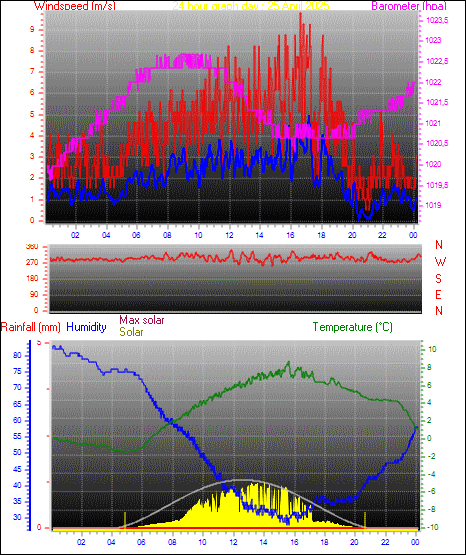The height and width of the screenshot is (555, 466).
Task: Click the 3 on the windspeed axis
Action: (x=32, y=157)
